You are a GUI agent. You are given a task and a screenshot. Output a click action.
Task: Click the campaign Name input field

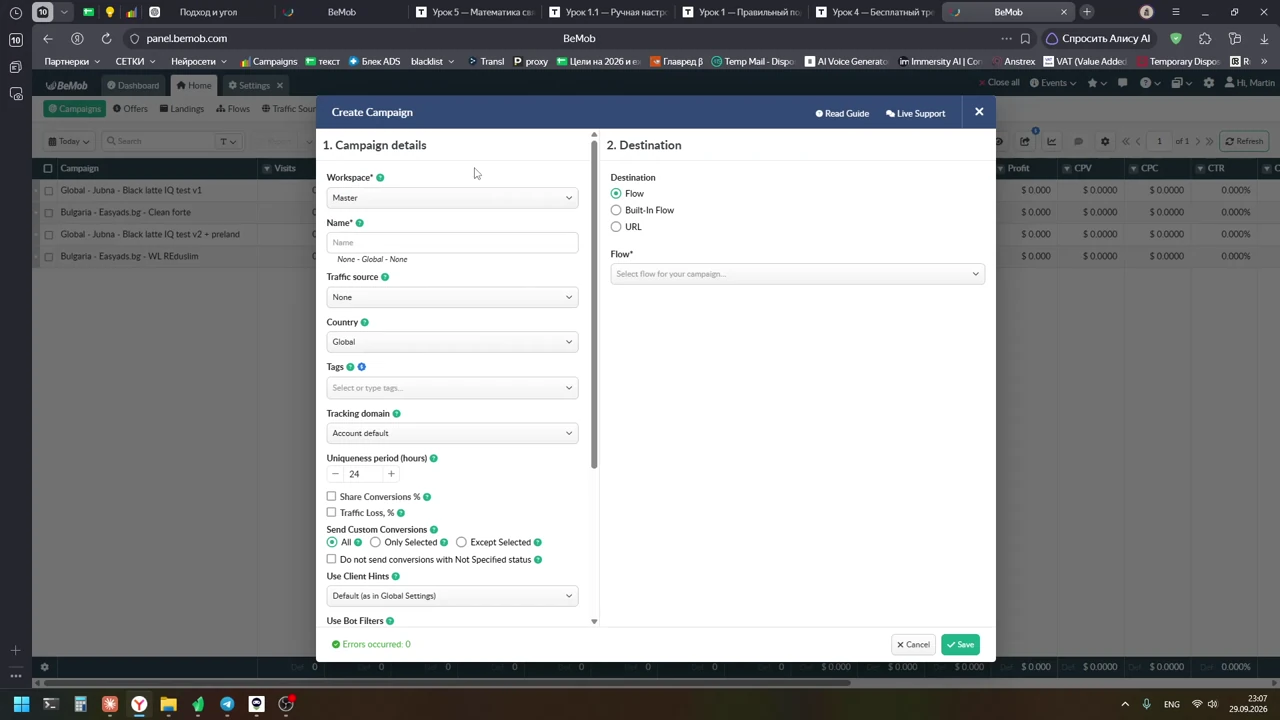pyautogui.click(x=452, y=242)
